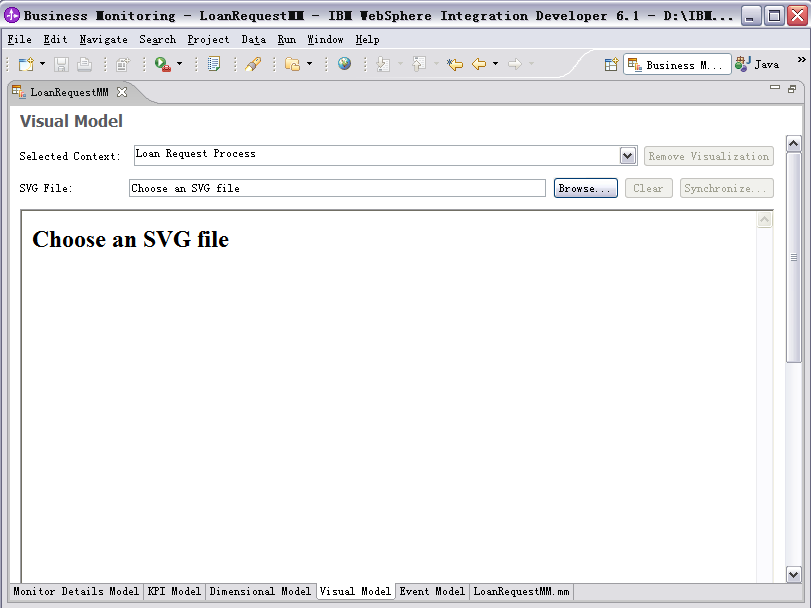Click the Browse... button
The height and width of the screenshot is (608, 811).
click(x=585, y=188)
